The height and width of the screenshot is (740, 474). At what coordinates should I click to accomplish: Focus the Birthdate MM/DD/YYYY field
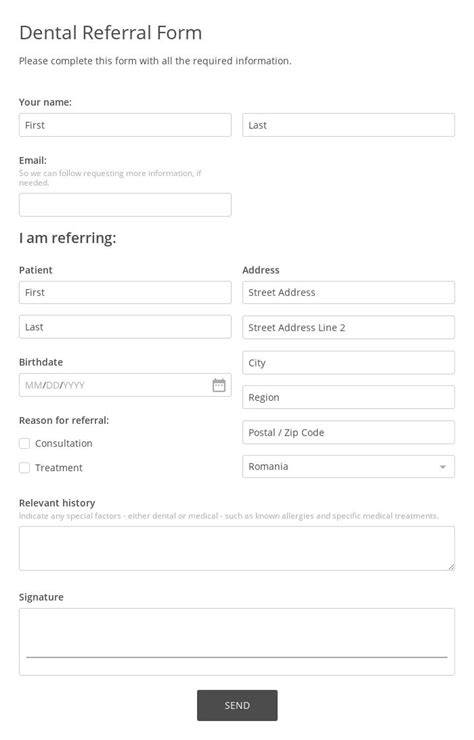click(x=125, y=385)
